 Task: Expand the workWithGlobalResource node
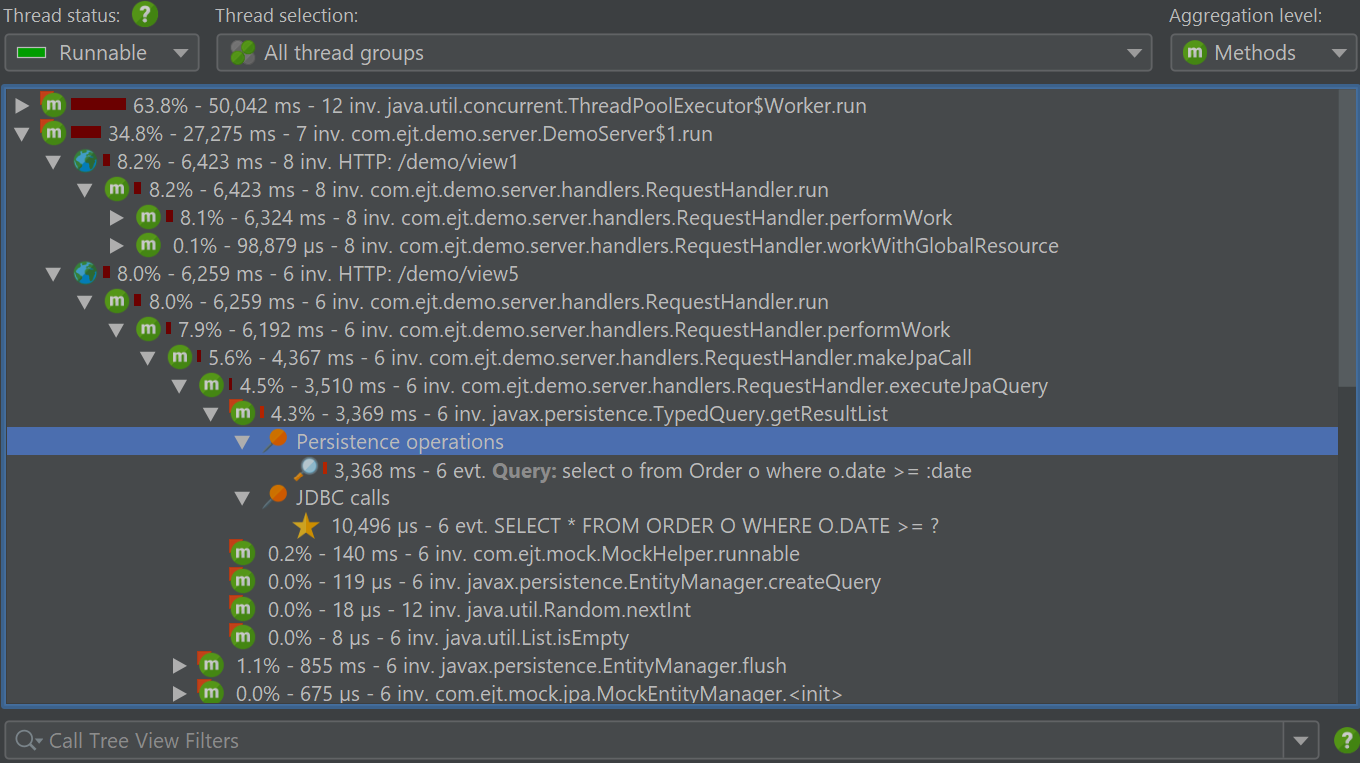point(117,245)
